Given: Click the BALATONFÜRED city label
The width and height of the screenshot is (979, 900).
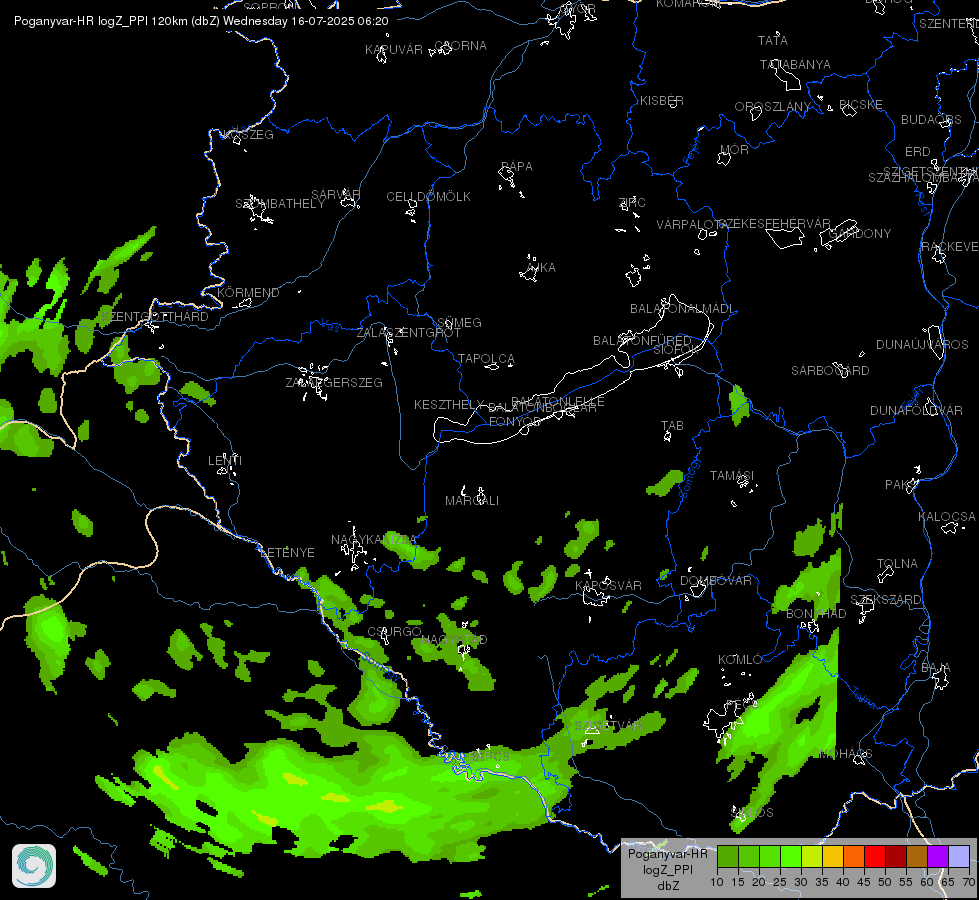Looking at the screenshot, I should (x=642, y=341).
